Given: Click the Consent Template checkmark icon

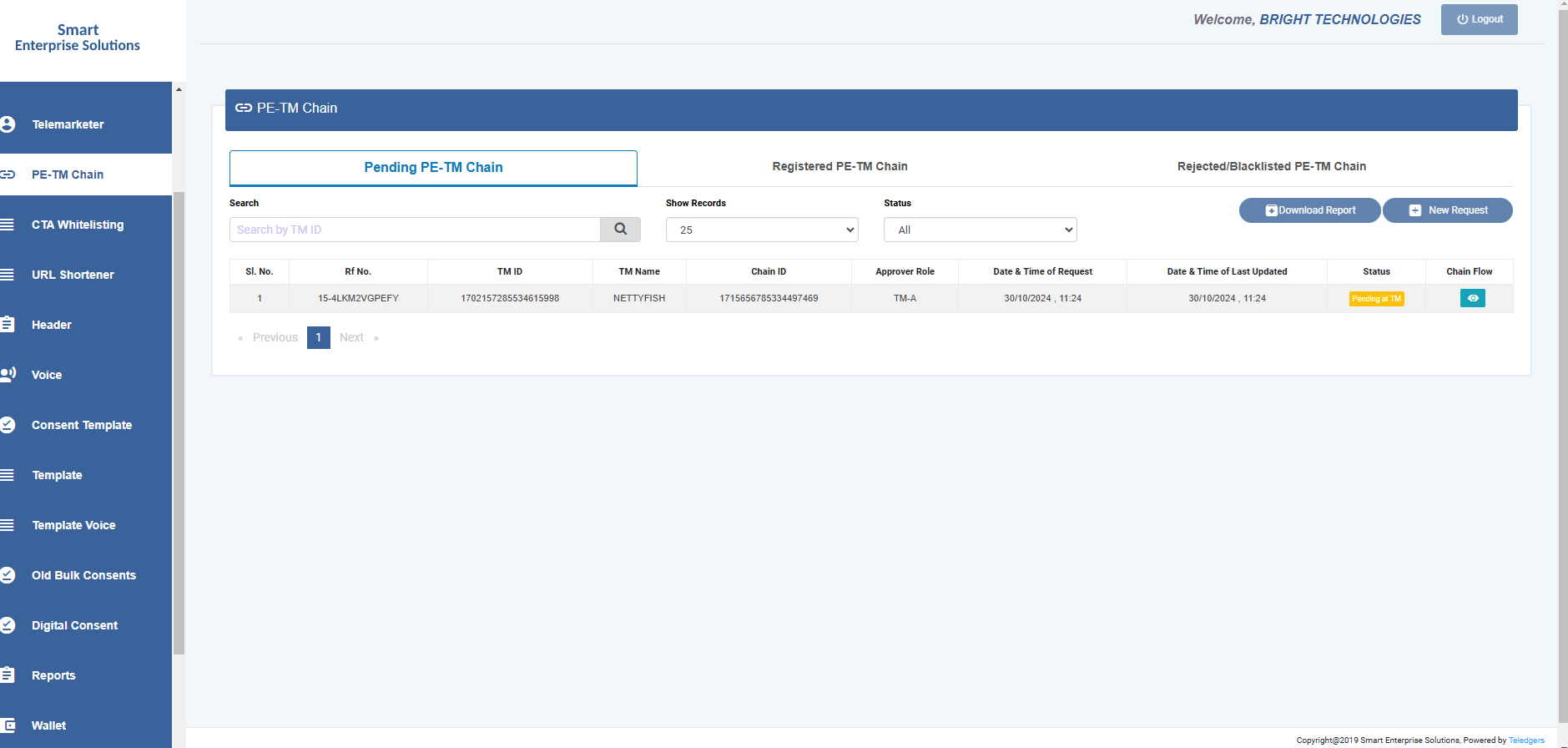Looking at the screenshot, I should (x=8, y=425).
